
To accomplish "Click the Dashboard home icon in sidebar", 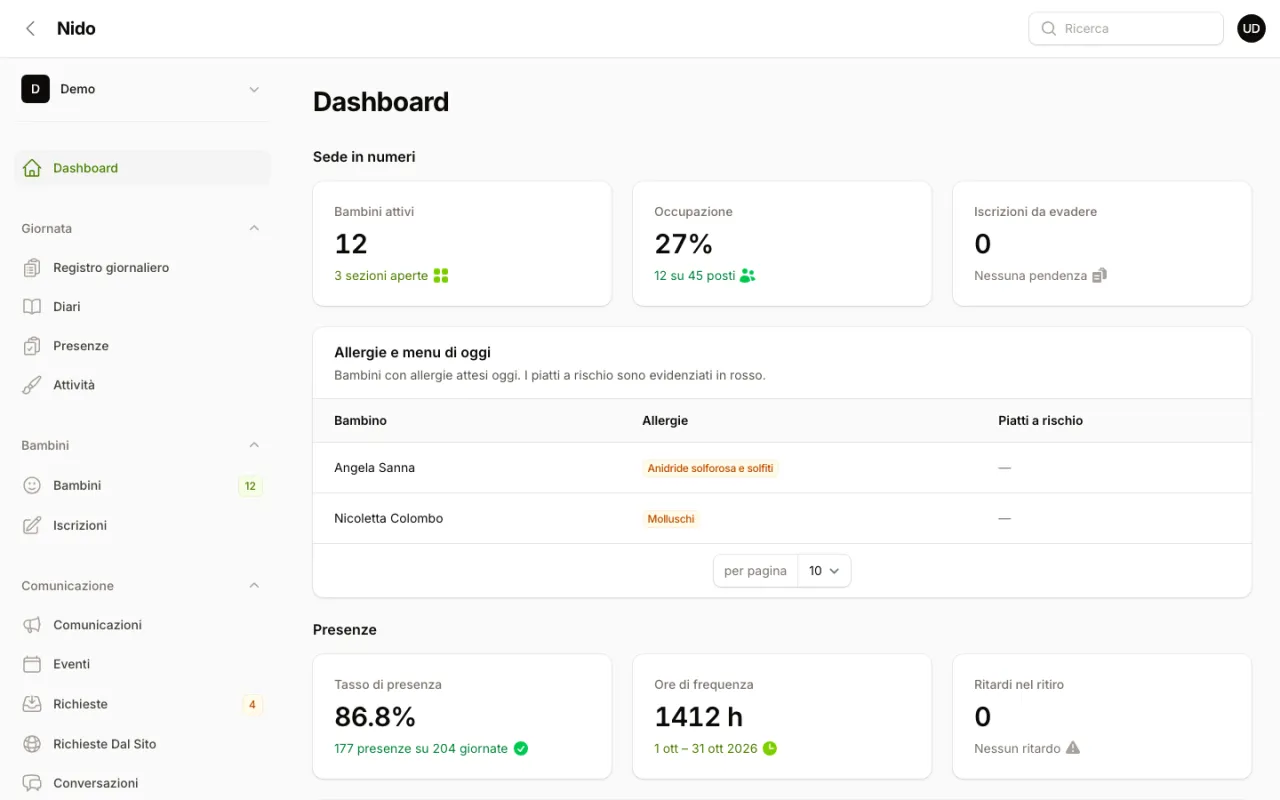I will tap(32, 168).
